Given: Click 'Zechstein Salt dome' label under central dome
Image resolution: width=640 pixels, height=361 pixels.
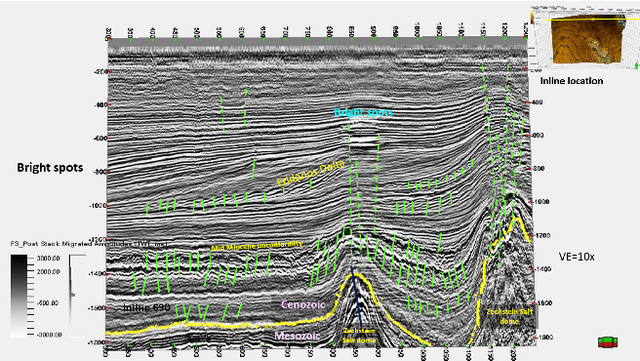Looking at the screenshot, I should click(x=359, y=335).
